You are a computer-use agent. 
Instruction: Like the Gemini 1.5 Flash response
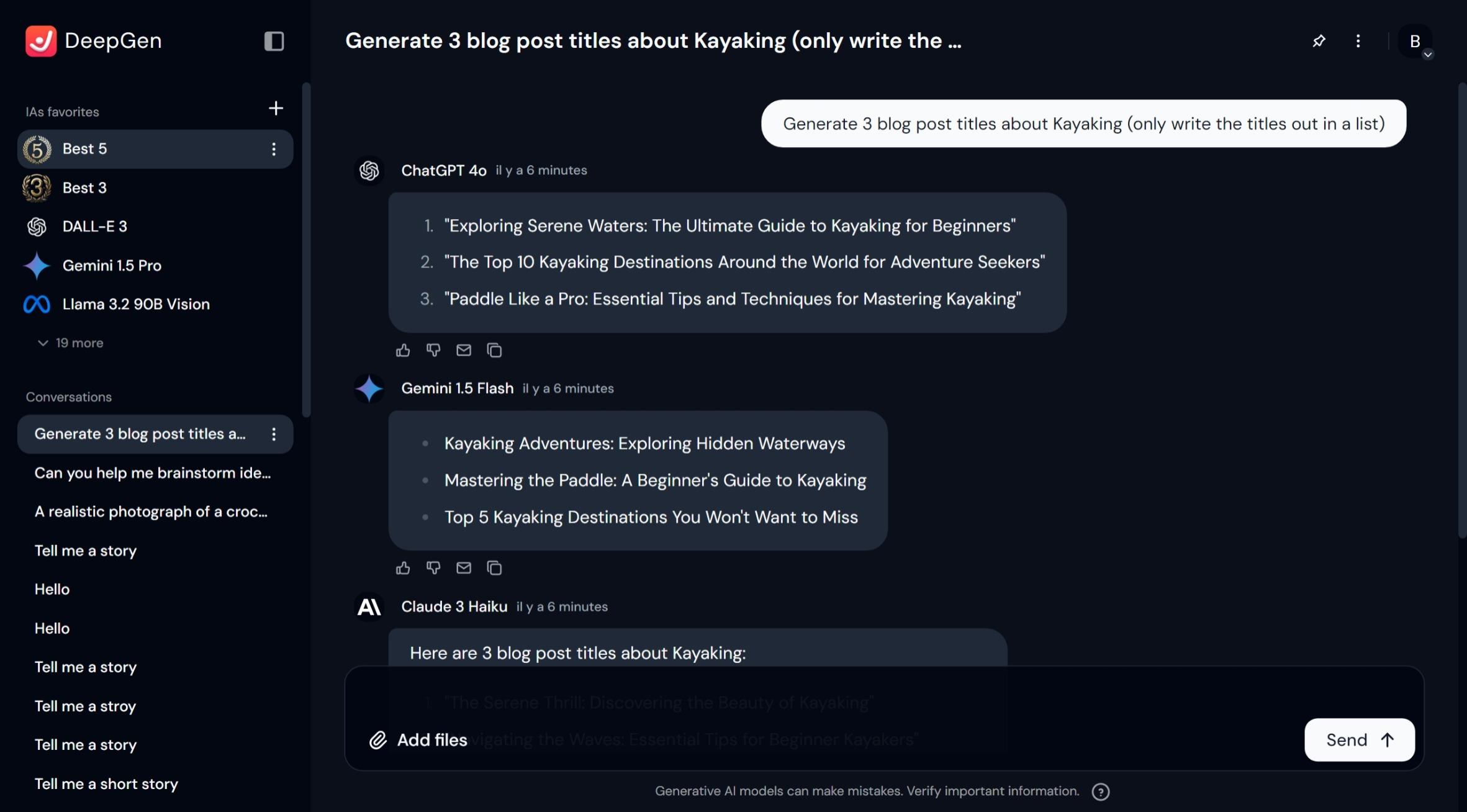point(403,568)
